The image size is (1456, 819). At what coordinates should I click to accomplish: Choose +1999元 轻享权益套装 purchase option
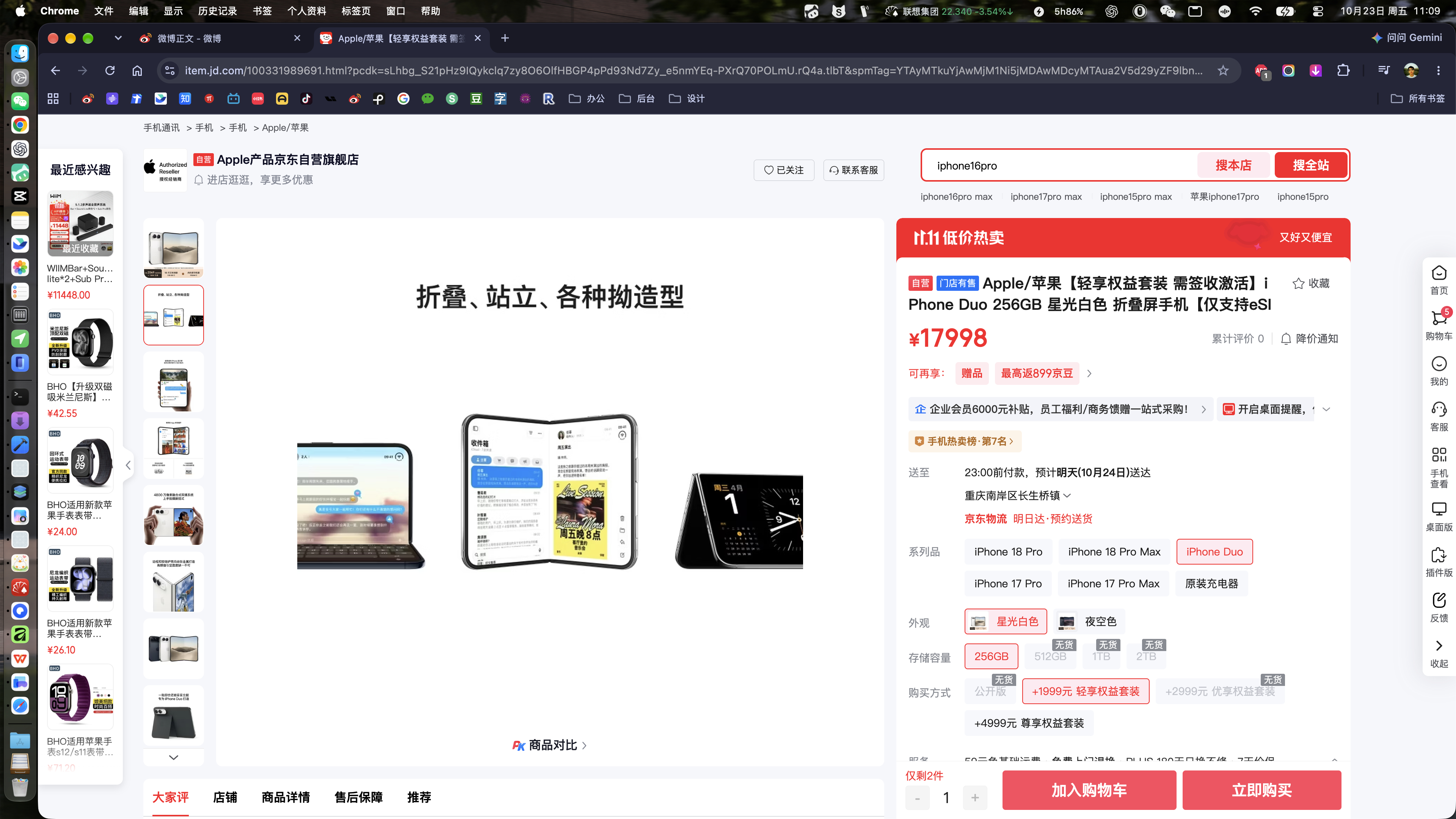[x=1085, y=692]
